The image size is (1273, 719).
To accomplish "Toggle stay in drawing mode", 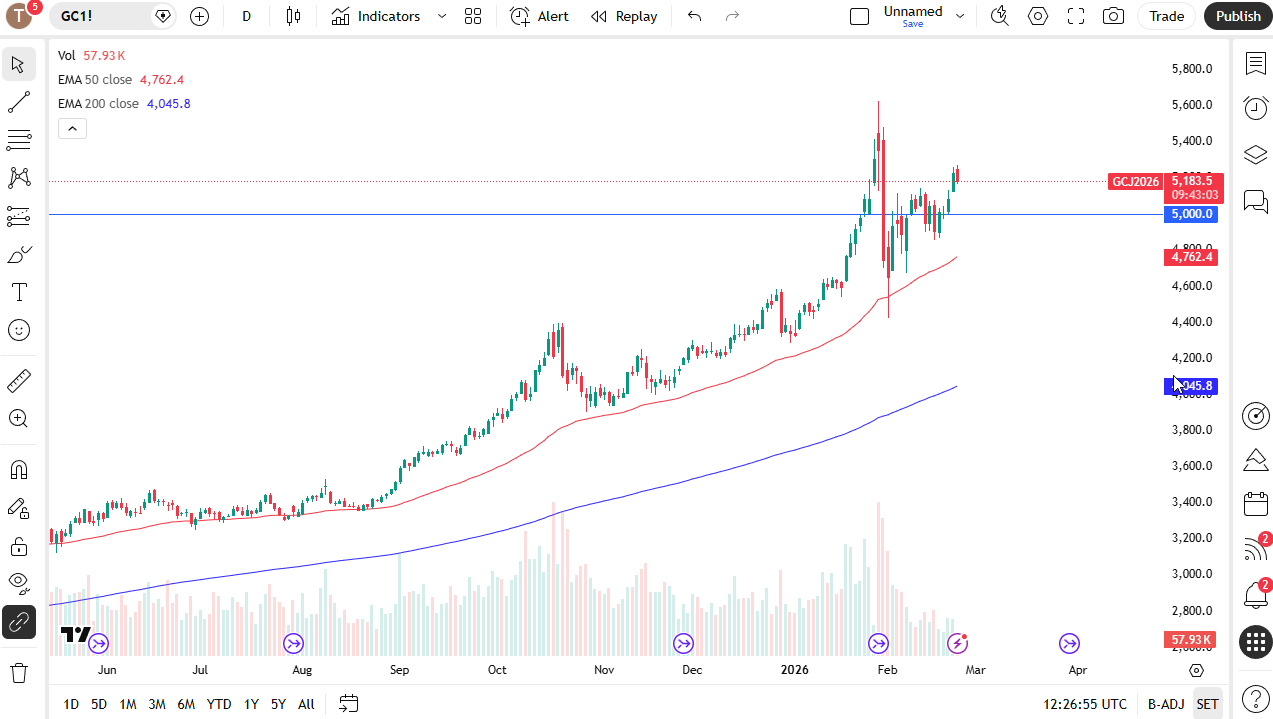I will [x=18, y=508].
